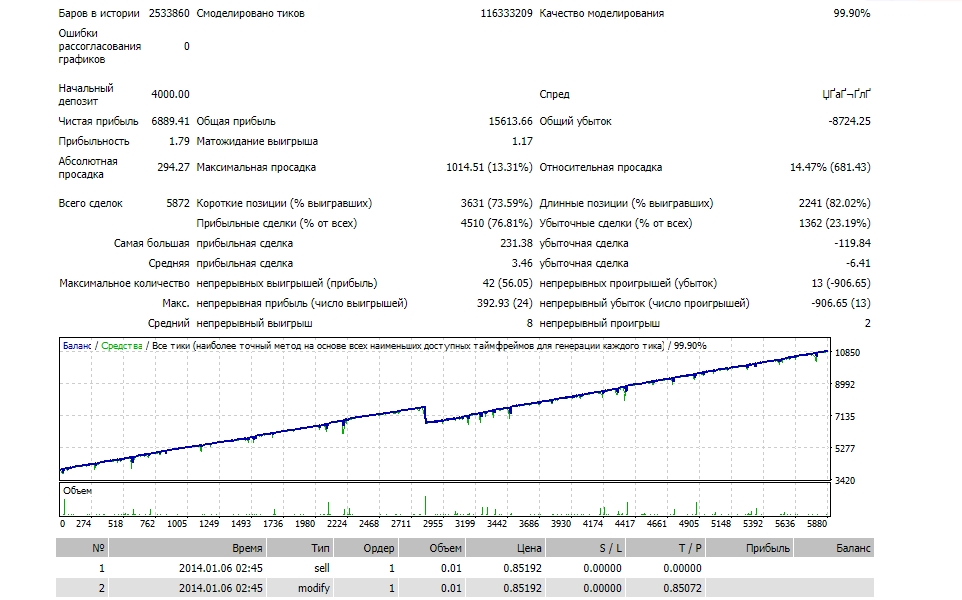Viewport: 962px width, 600px height.
Task: Click the average loss trade value -6.41
Action: [858, 263]
